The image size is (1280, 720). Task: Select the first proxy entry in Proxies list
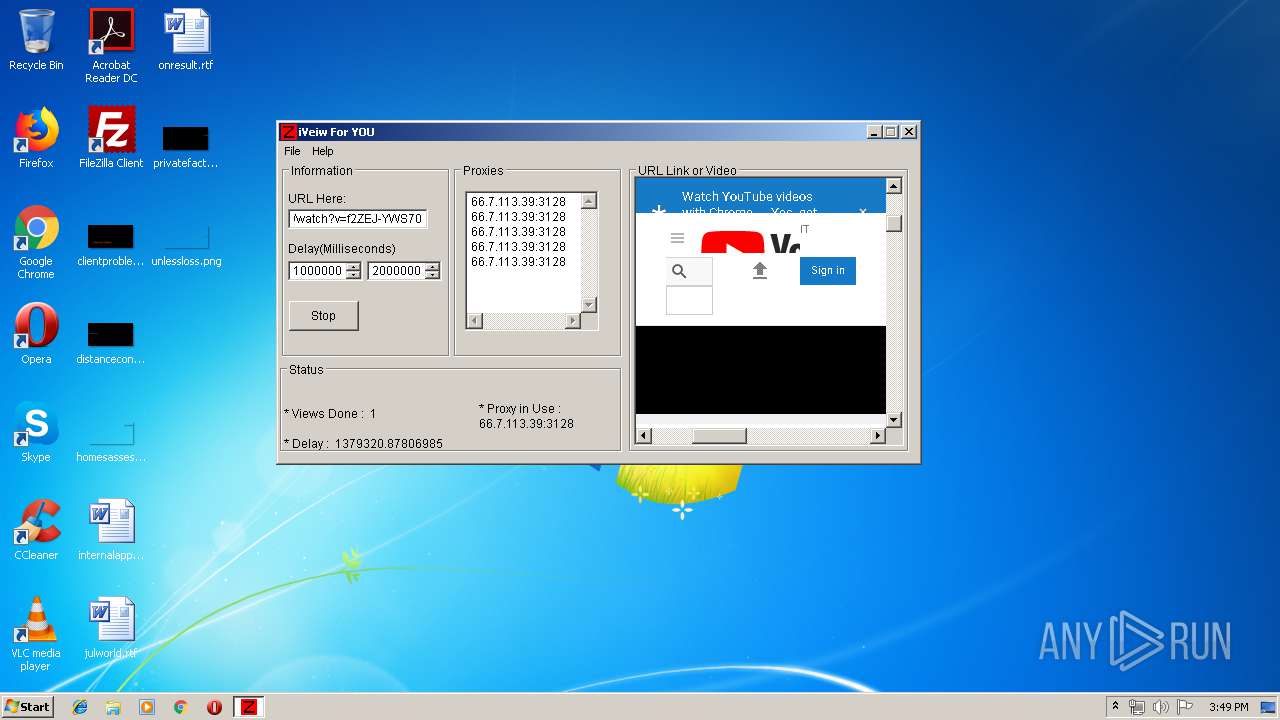(x=518, y=202)
